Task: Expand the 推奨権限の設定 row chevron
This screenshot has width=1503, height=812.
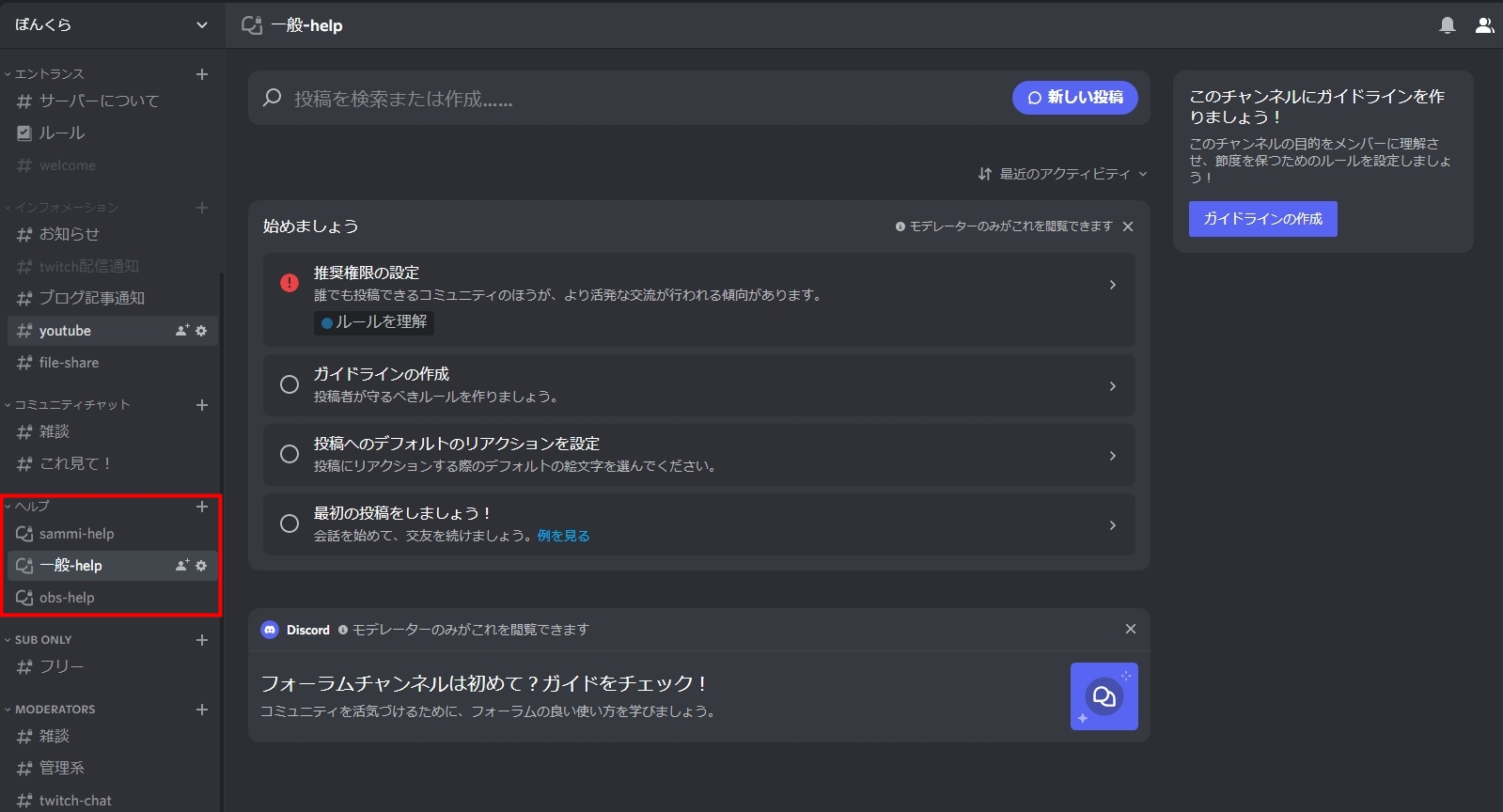Action: [x=1113, y=285]
